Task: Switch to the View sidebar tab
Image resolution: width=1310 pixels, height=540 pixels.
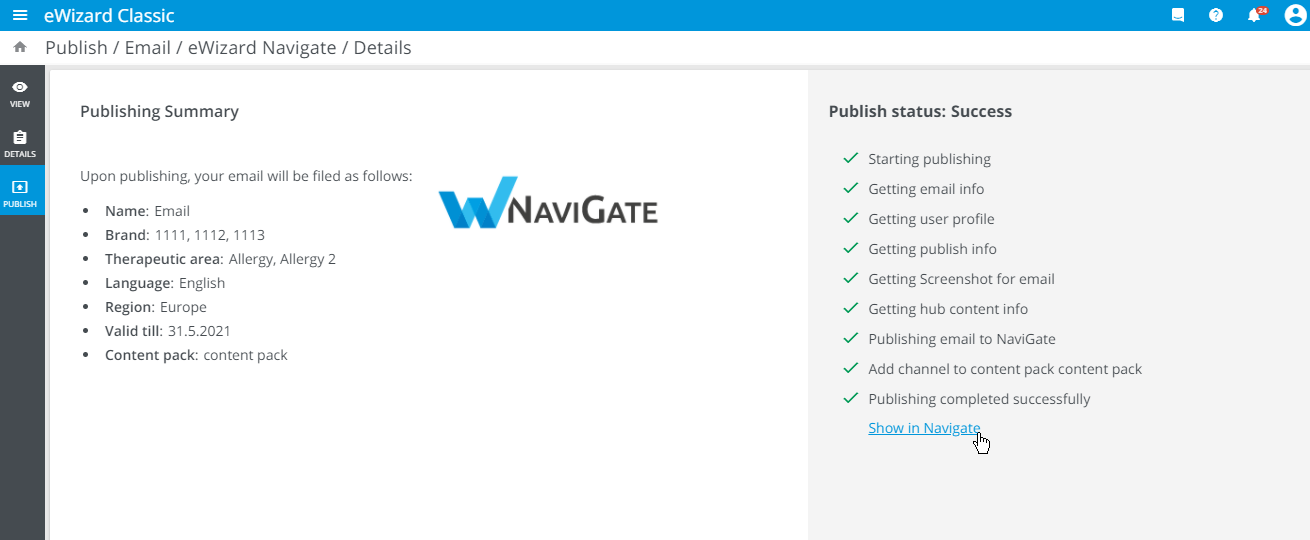Action: (20, 93)
